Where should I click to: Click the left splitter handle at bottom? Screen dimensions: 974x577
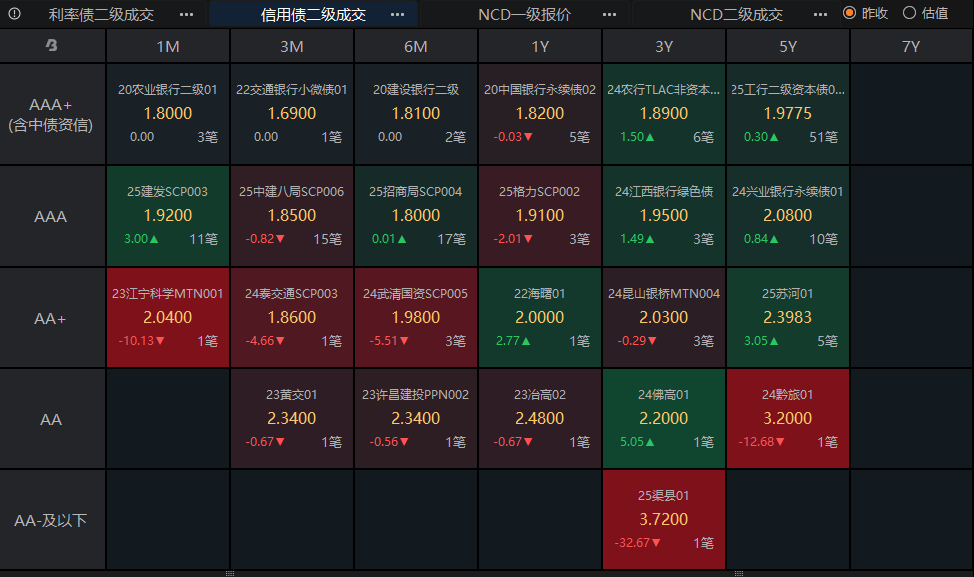coord(230,573)
